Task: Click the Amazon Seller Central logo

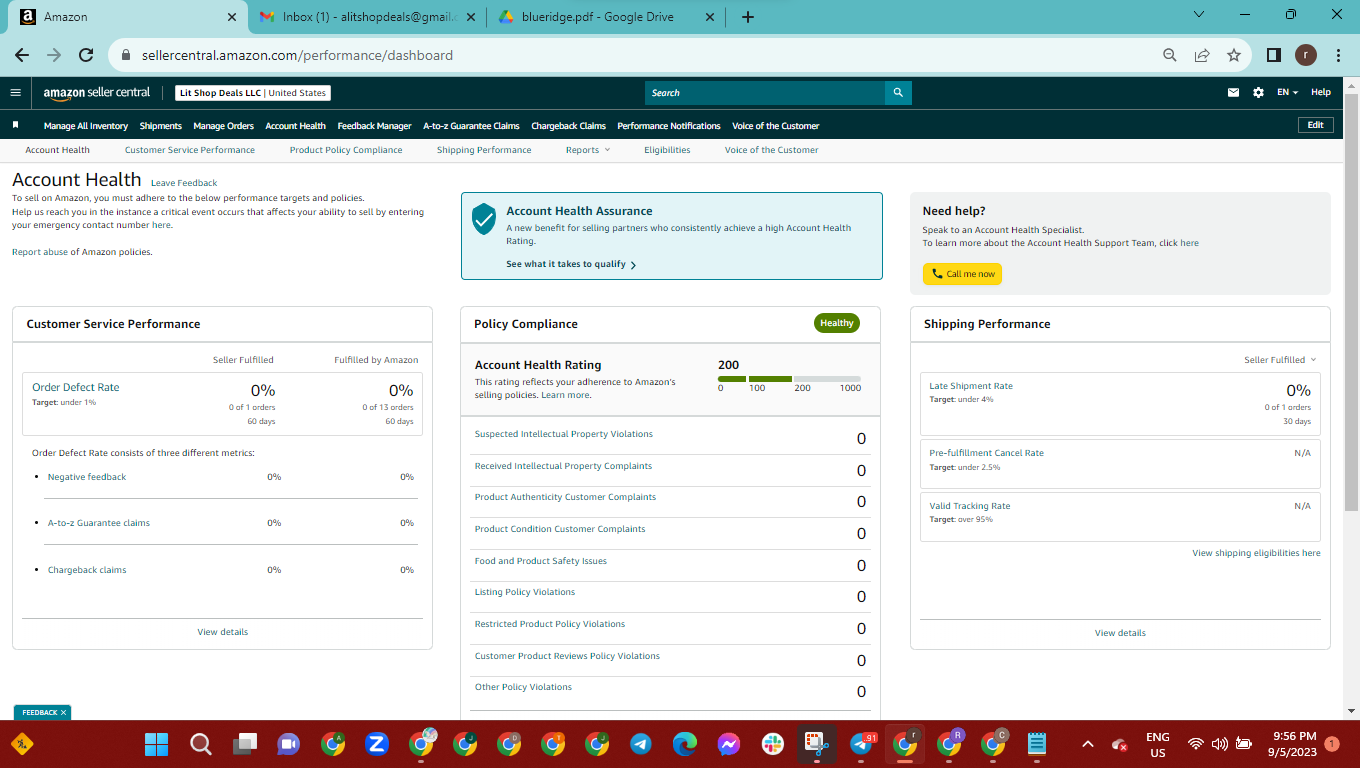Action: click(97, 93)
